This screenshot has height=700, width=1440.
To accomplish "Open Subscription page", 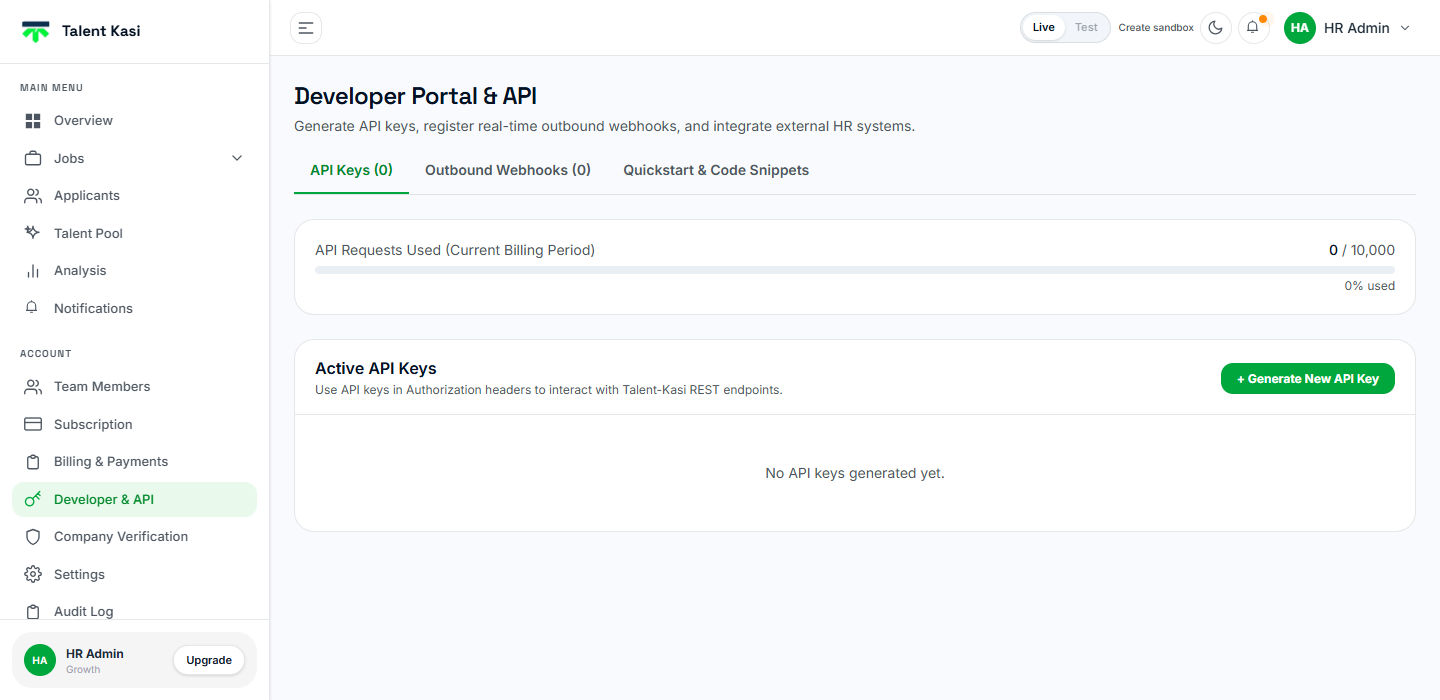I will [x=134, y=424].
